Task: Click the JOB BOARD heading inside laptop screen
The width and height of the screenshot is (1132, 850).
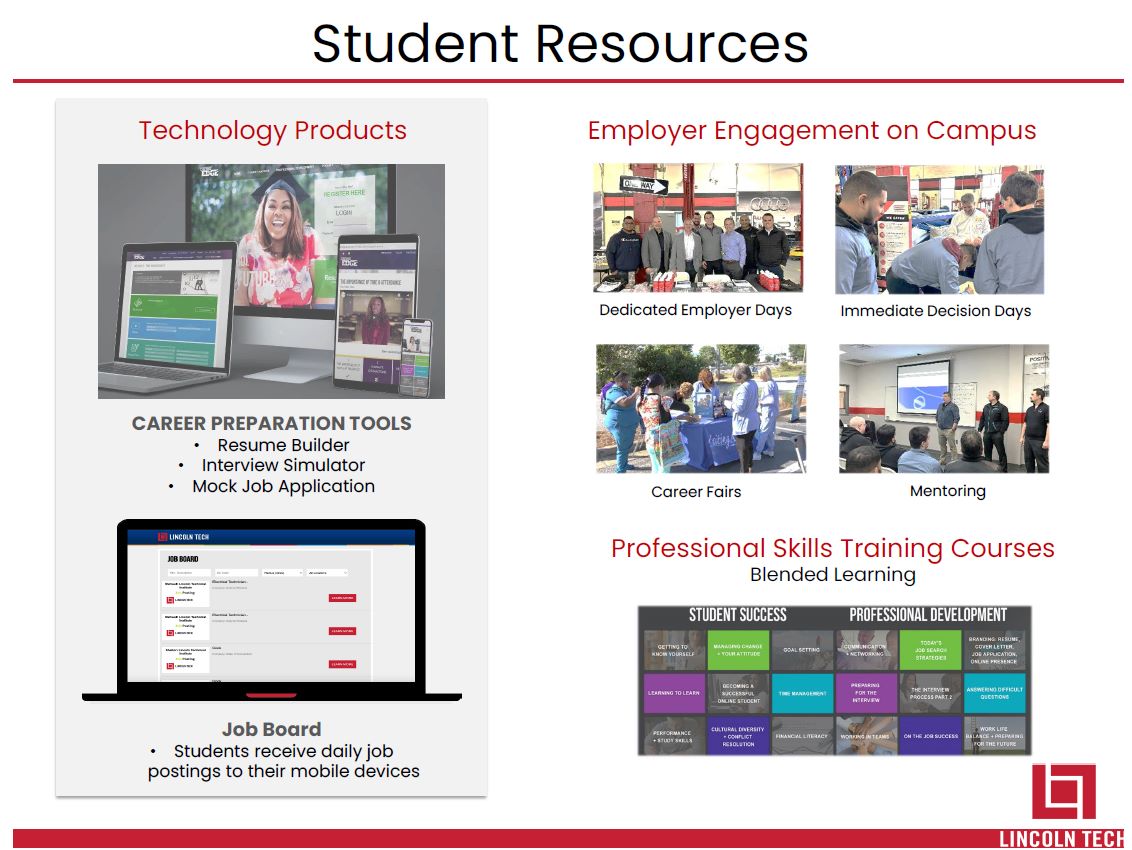Action: click(183, 559)
